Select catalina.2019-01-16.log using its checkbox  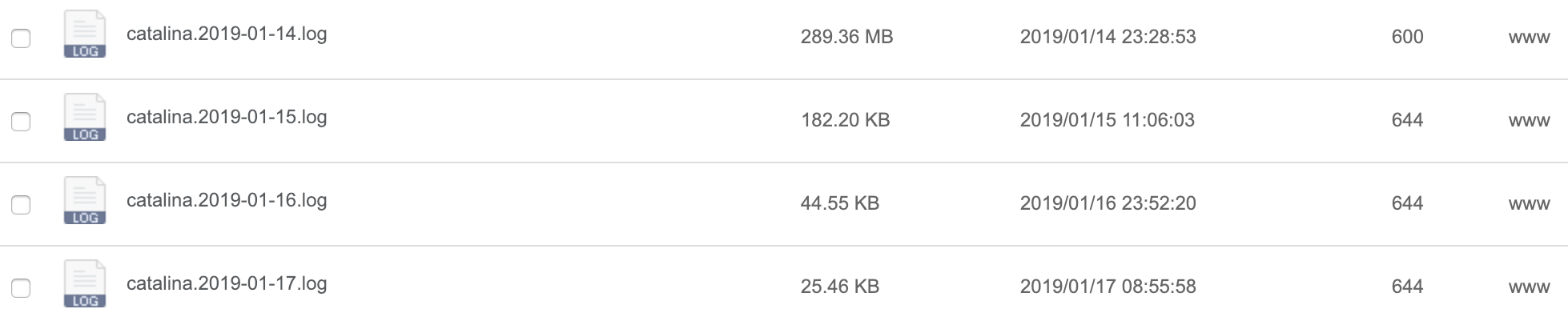21,204
